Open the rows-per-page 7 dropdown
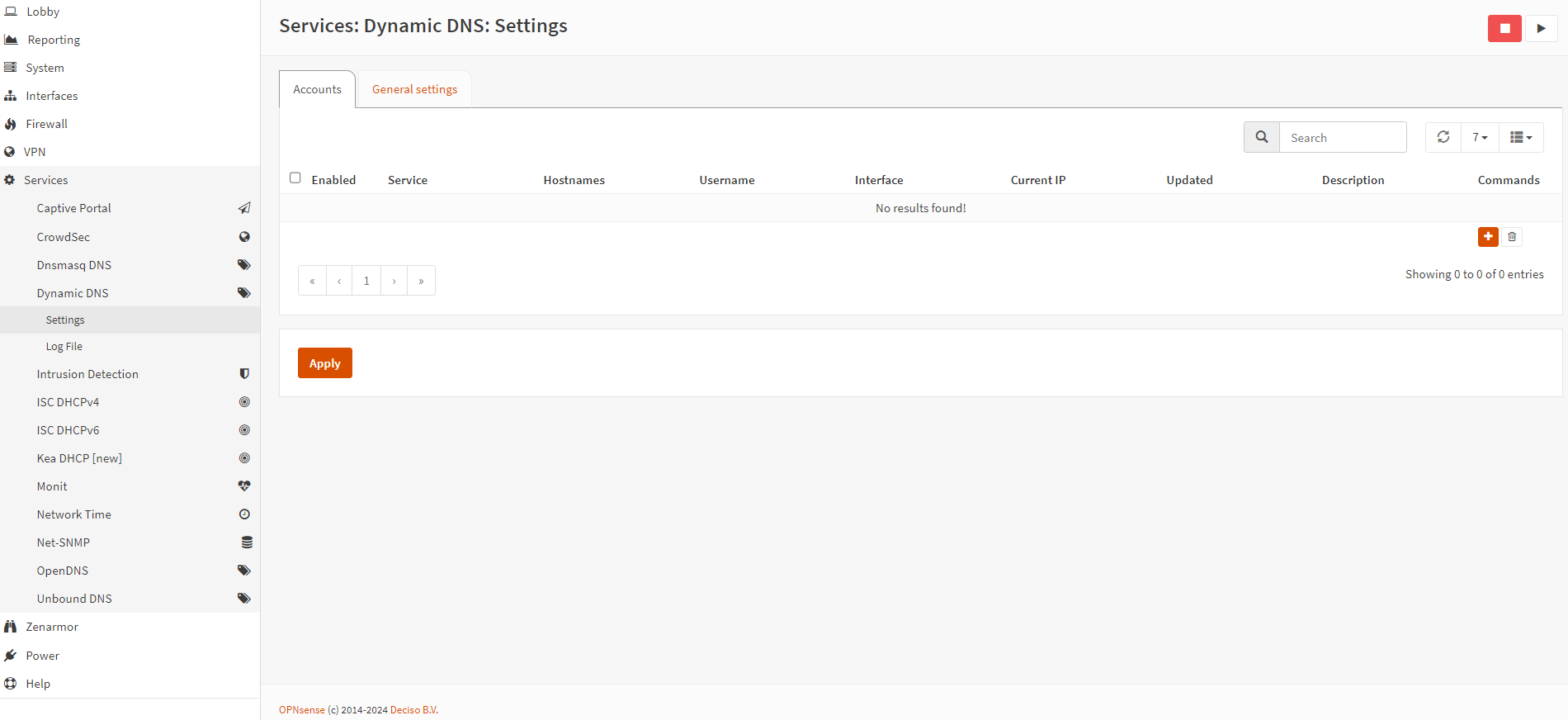Image resolution: width=1568 pixels, height=720 pixels. click(1479, 137)
